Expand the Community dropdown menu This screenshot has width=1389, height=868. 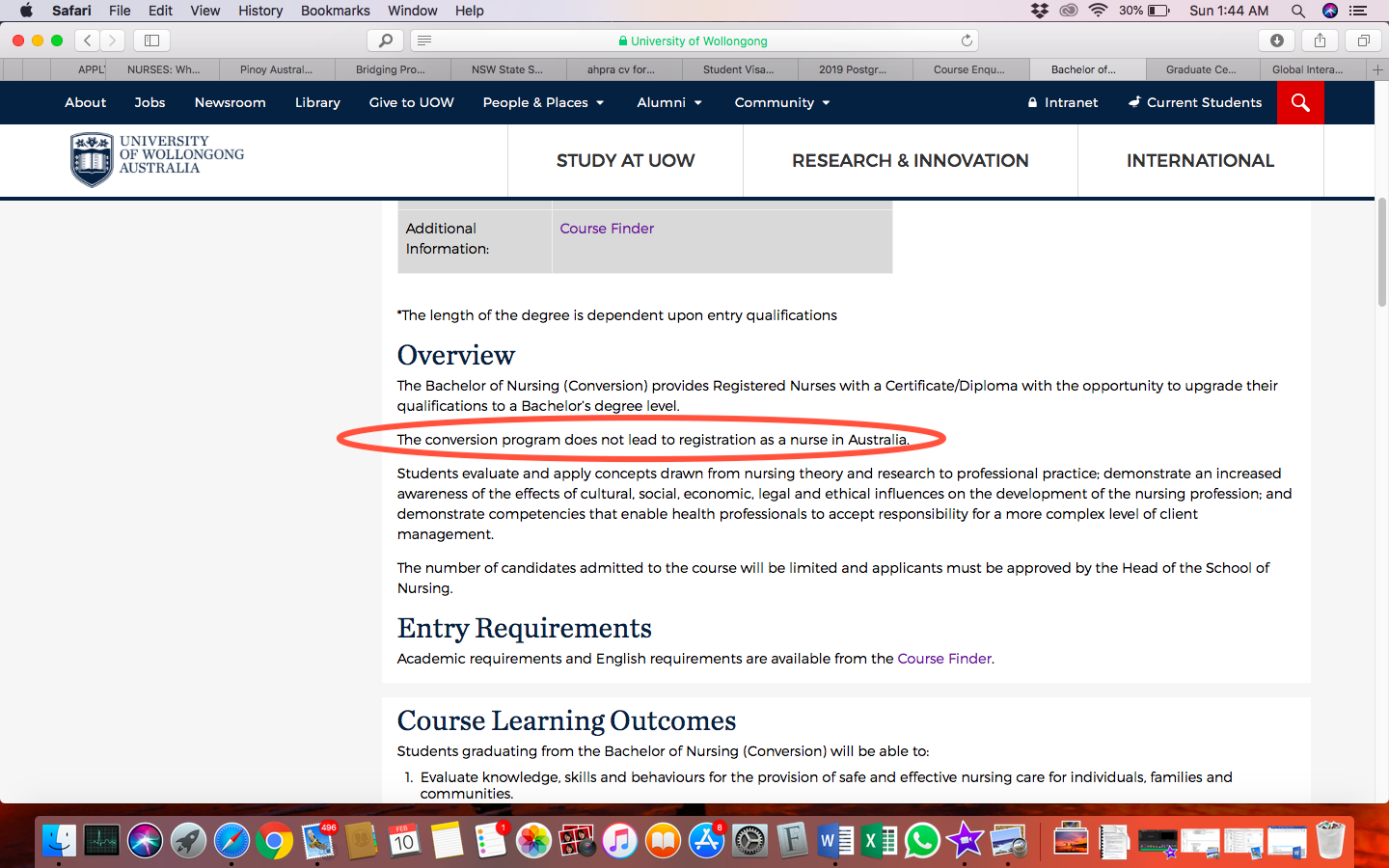(x=781, y=102)
